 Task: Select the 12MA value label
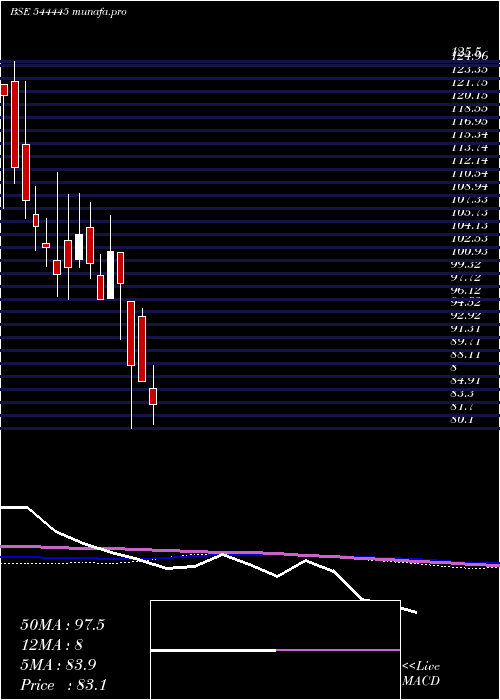(51, 645)
